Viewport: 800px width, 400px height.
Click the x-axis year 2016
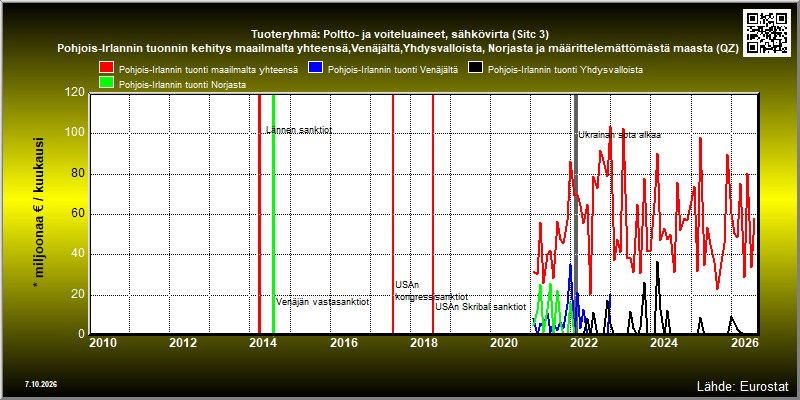pos(344,343)
